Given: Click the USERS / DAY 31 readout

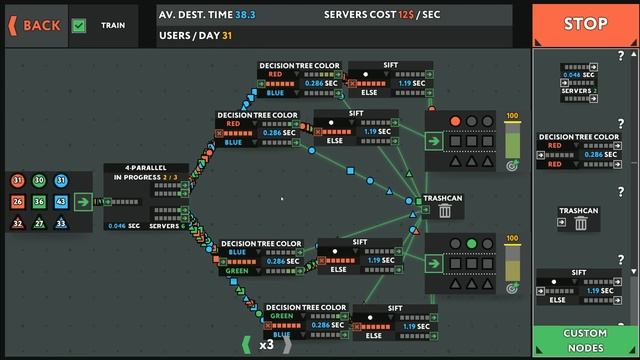Looking at the screenshot, I should [x=196, y=36].
